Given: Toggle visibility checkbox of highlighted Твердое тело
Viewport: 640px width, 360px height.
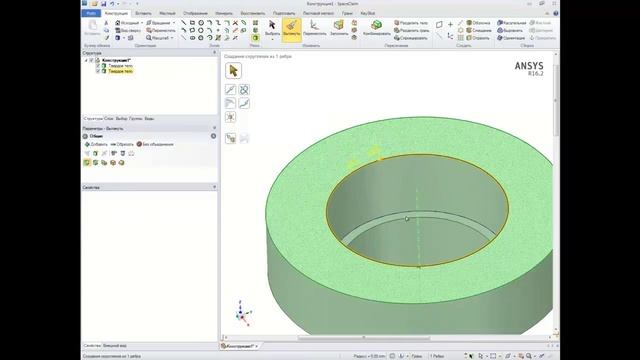Looking at the screenshot, I should 98,71.
